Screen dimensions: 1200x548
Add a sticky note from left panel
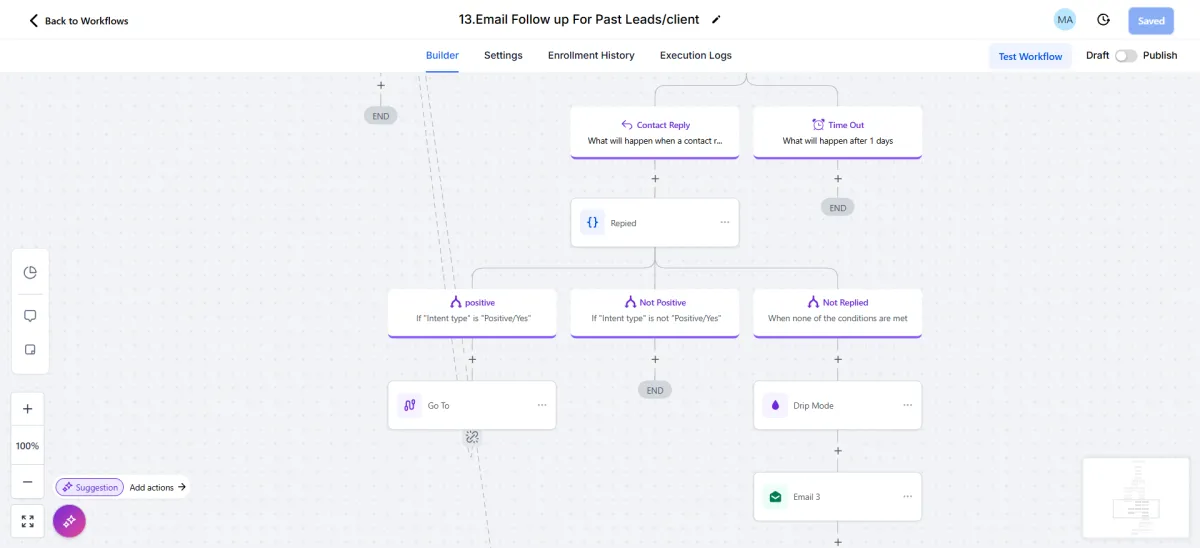click(30, 350)
